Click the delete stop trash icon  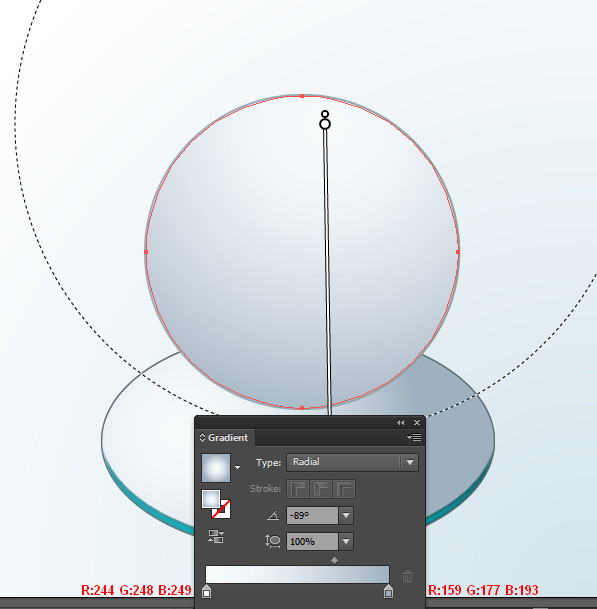pos(407,576)
